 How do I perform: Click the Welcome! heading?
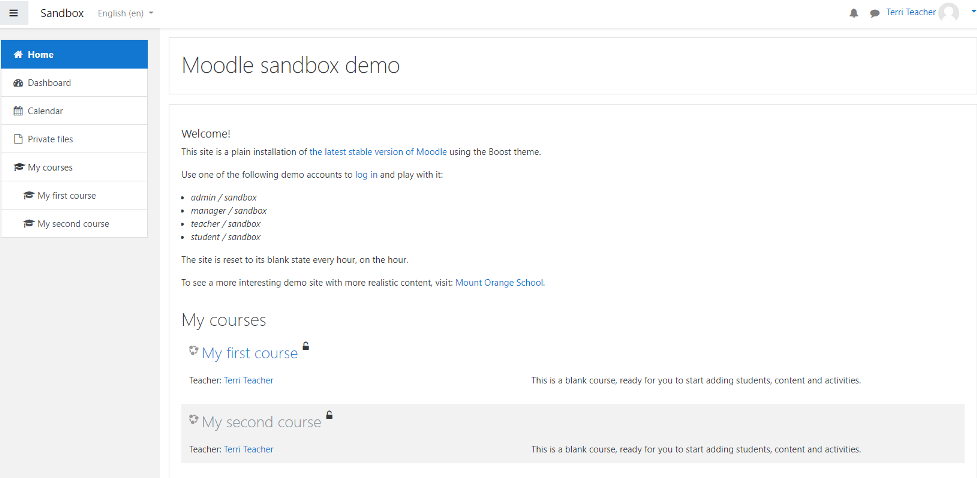point(206,133)
